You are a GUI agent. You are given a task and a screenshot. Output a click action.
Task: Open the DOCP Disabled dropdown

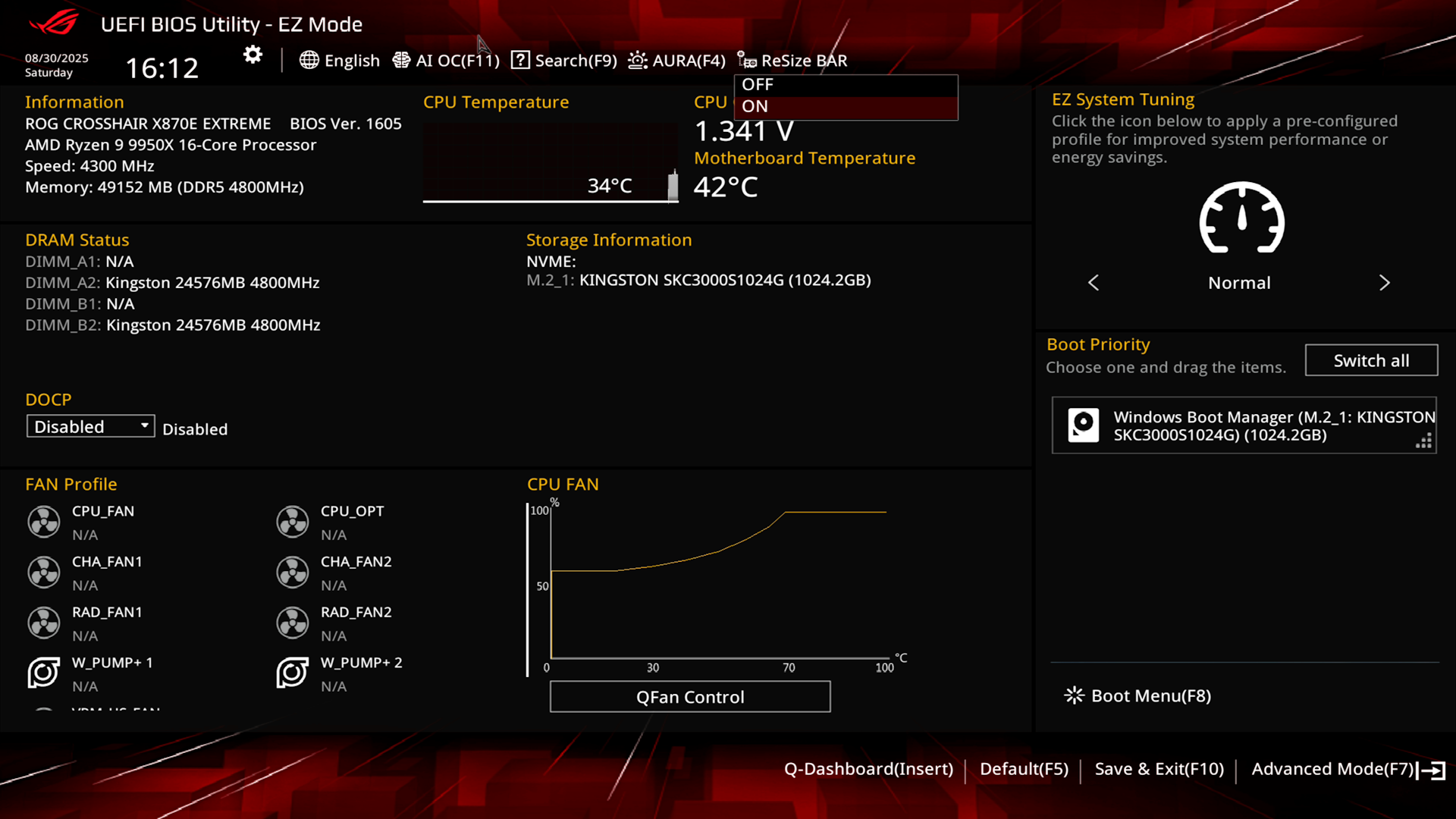tap(90, 426)
